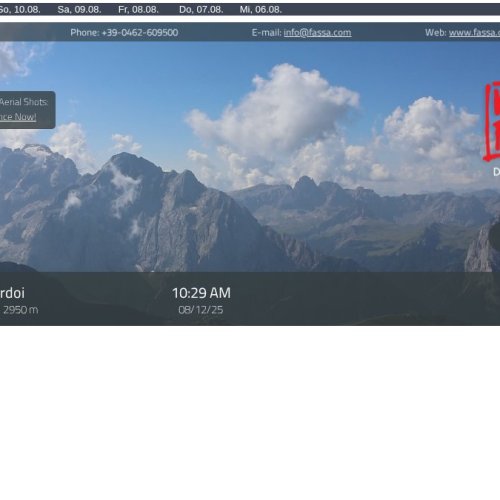500x500 pixels.
Task: Click the 10:29 AM timestamp
Action: pos(201,293)
